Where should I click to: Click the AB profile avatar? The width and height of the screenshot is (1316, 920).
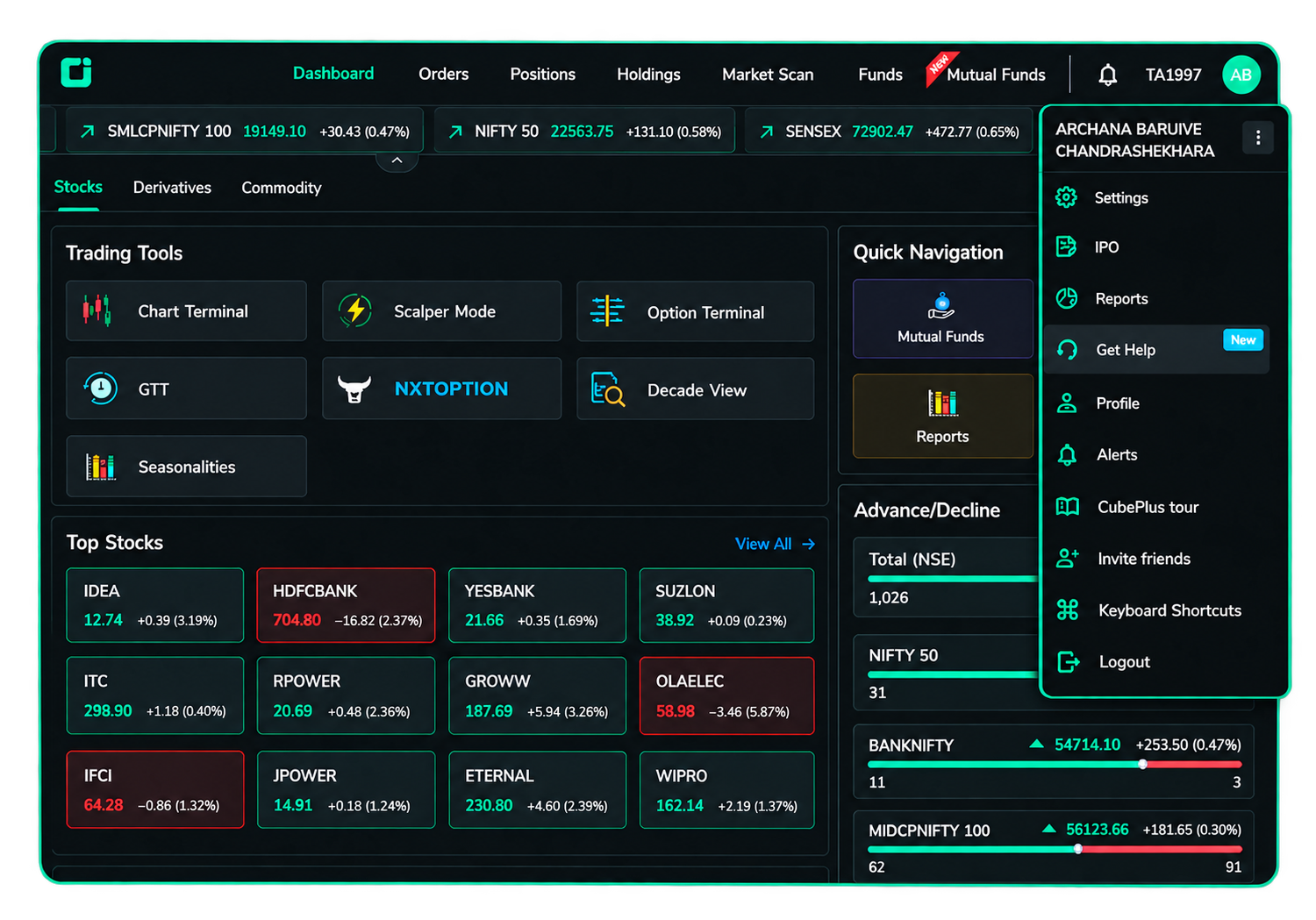click(x=1241, y=75)
